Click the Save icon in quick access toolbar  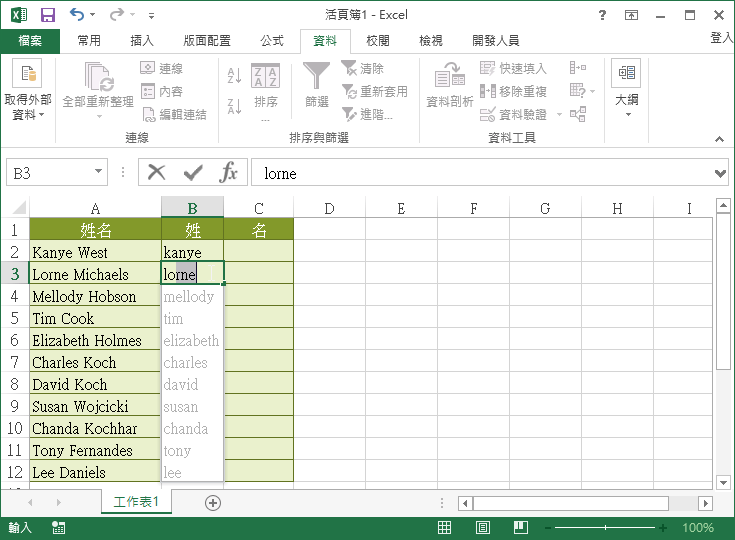[x=47, y=15]
